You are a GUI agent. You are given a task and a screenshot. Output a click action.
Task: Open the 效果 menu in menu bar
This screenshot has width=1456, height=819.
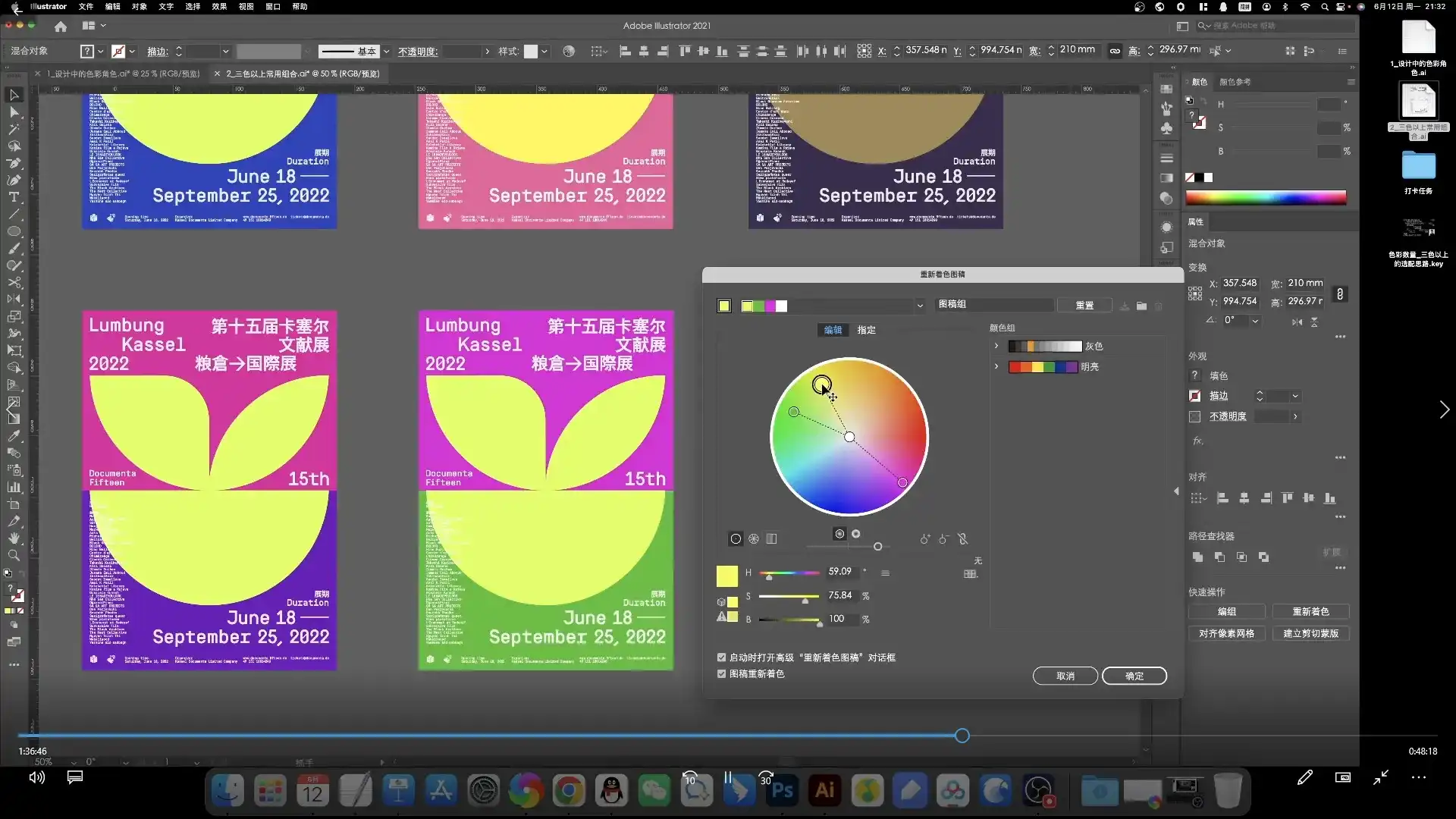[219, 6]
